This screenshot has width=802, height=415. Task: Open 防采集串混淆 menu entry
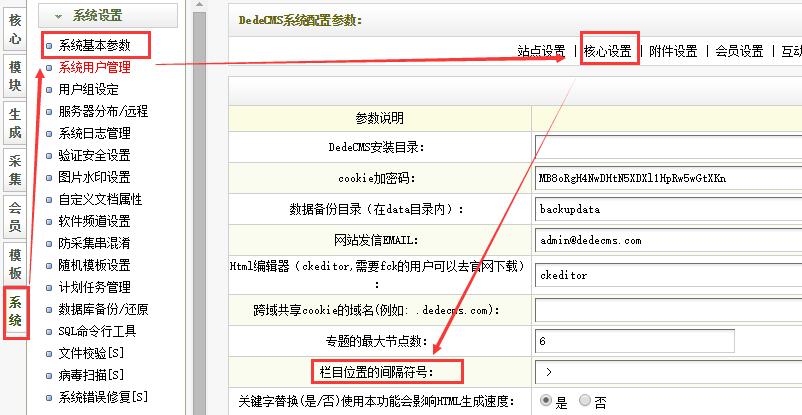tap(95, 243)
